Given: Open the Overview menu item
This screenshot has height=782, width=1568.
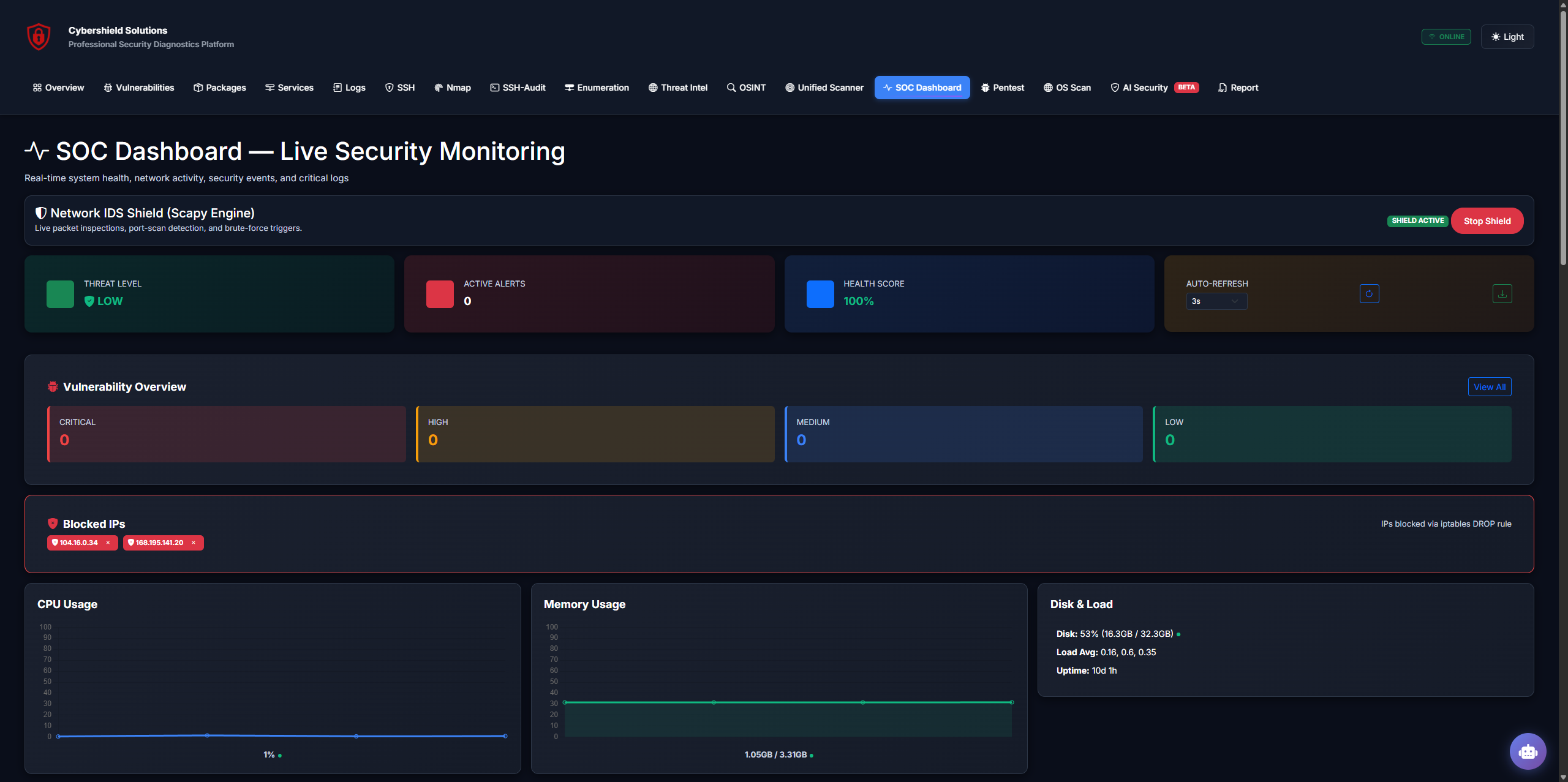Looking at the screenshot, I should (58, 88).
